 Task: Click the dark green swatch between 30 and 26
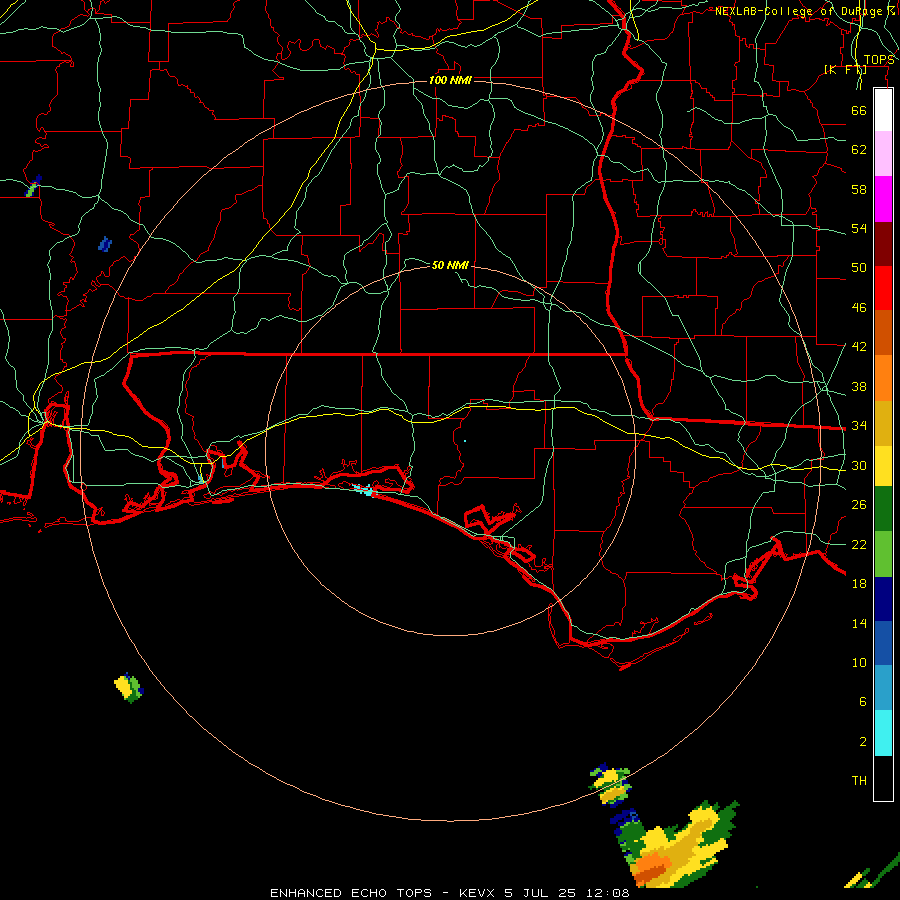(883, 509)
